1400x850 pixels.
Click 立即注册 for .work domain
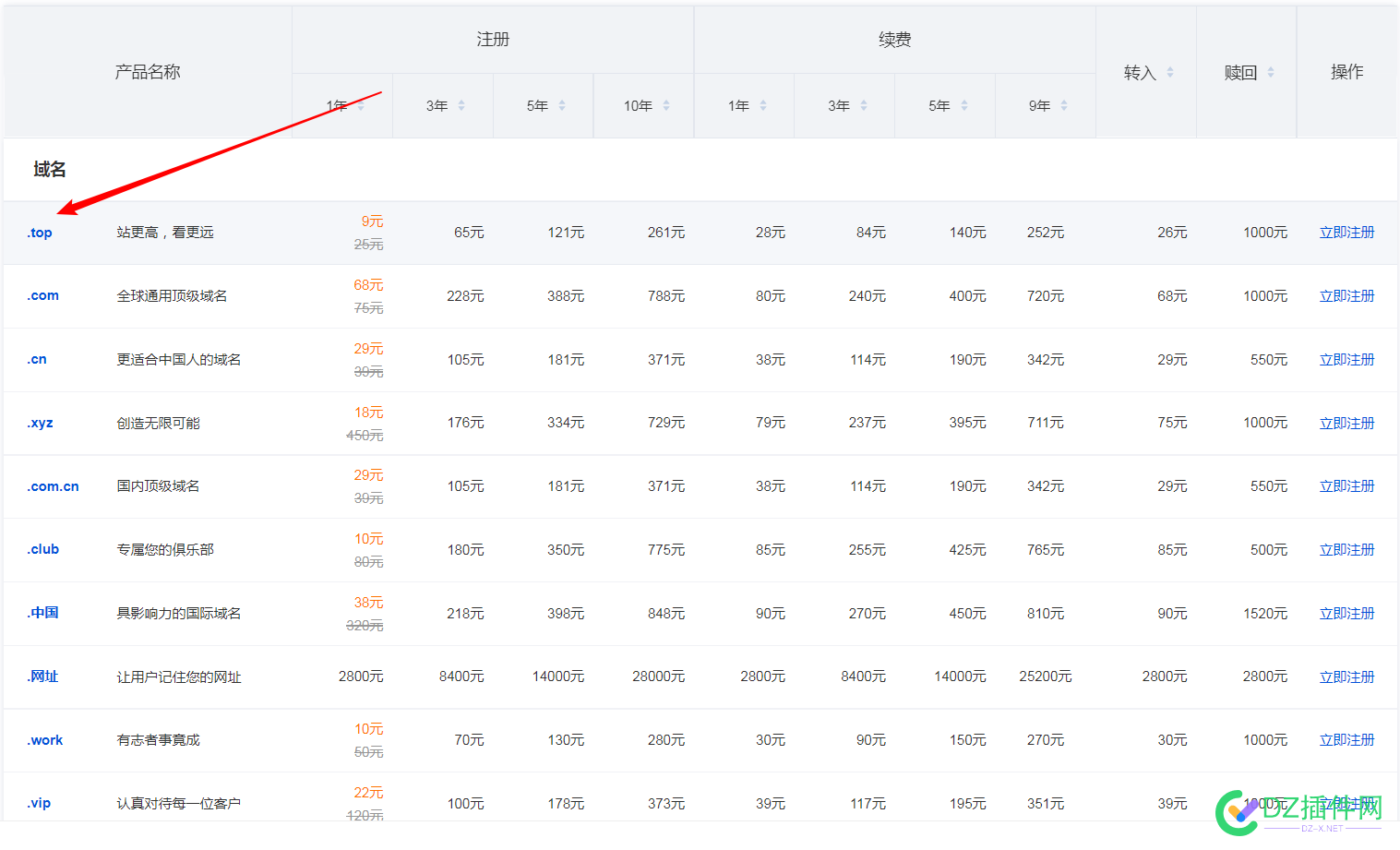1346,740
